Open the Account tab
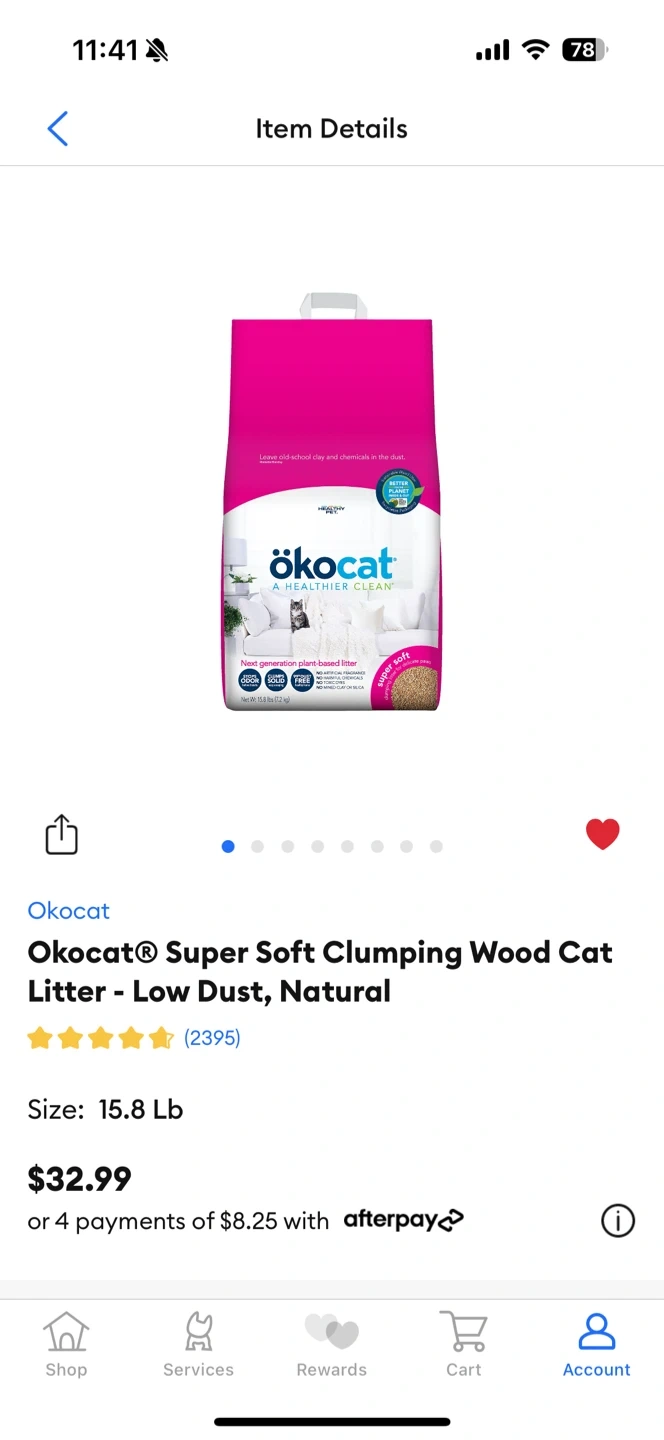Screen dimensions: 664x1440 click(597, 1345)
